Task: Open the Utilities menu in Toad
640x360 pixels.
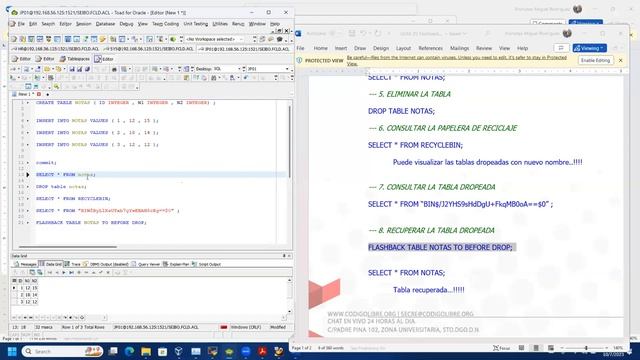Action: point(220,24)
